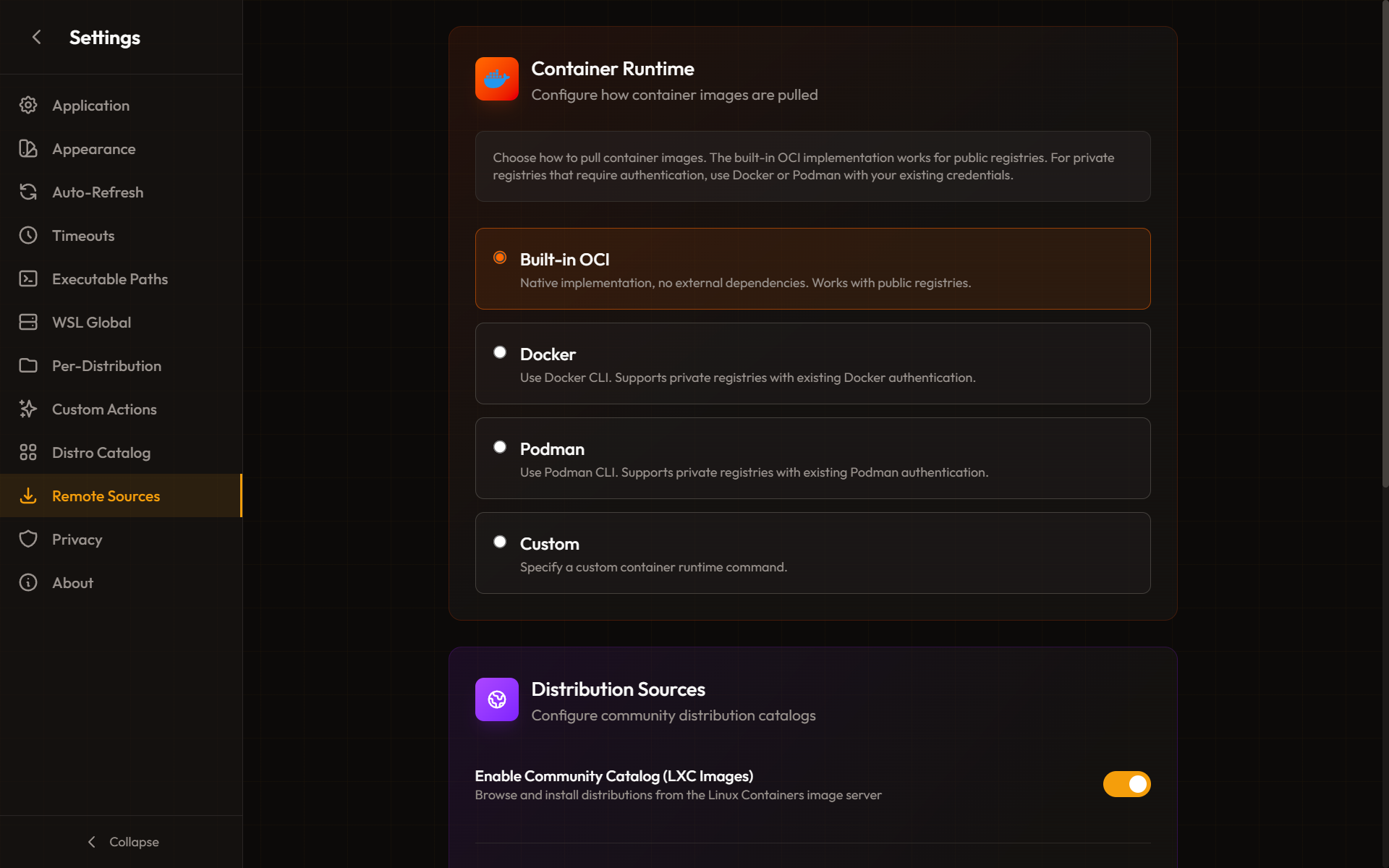1389x868 pixels.
Task: Click the Executable Paths terminal icon
Action: [28, 279]
